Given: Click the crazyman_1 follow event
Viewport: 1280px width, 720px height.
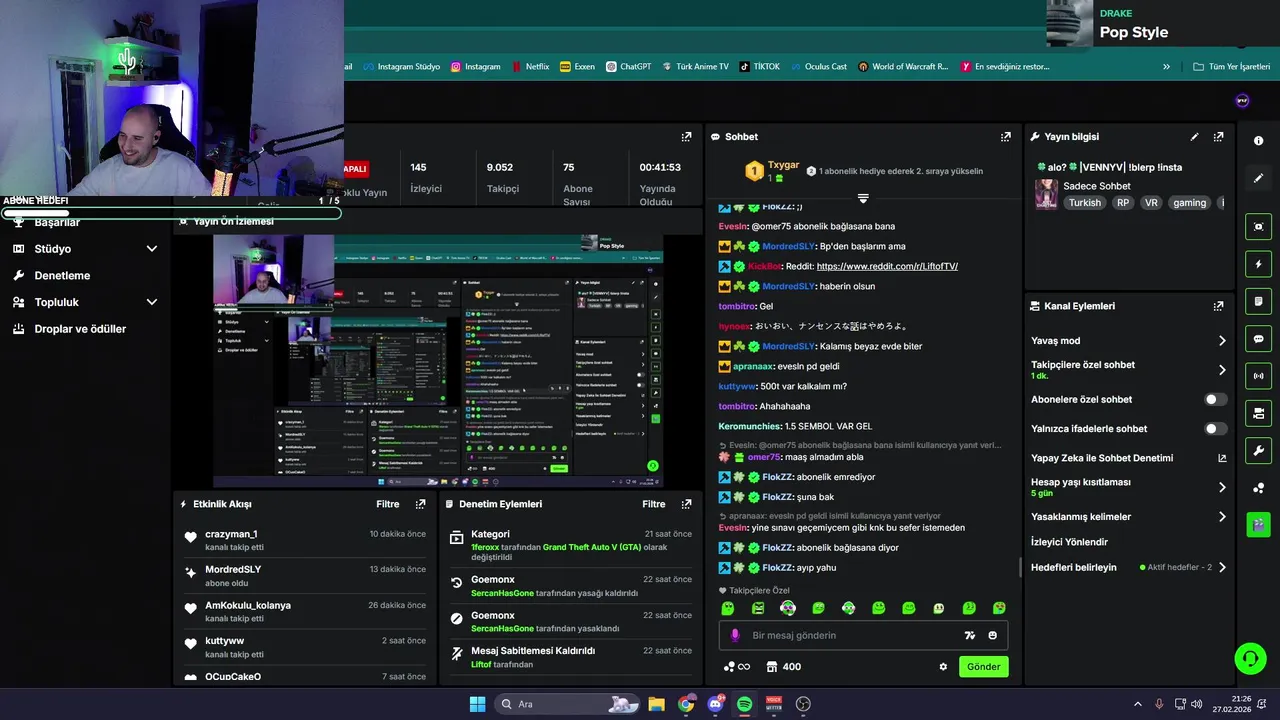Looking at the screenshot, I should coord(303,540).
